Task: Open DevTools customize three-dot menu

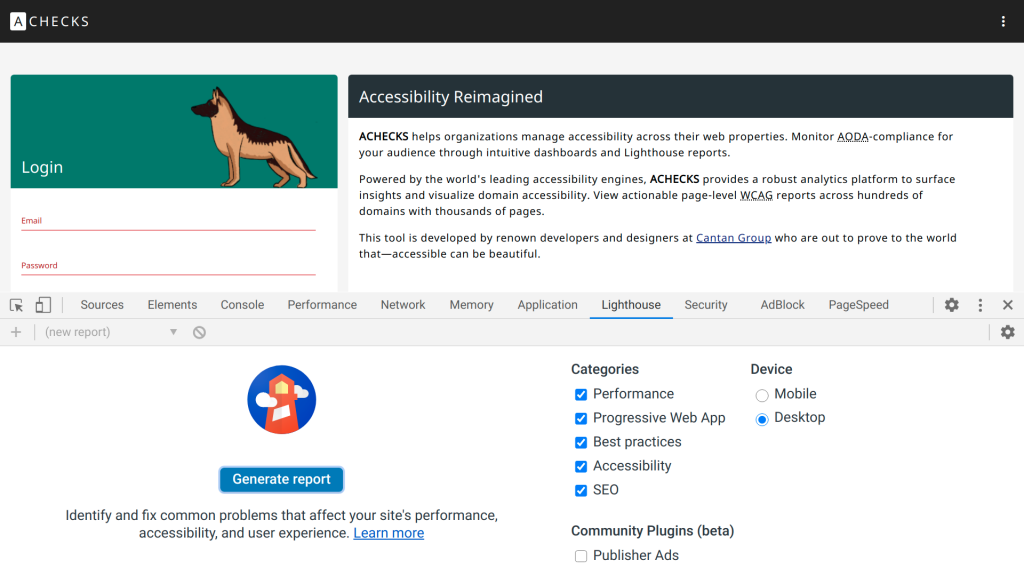Action: [x=980, y=305]
